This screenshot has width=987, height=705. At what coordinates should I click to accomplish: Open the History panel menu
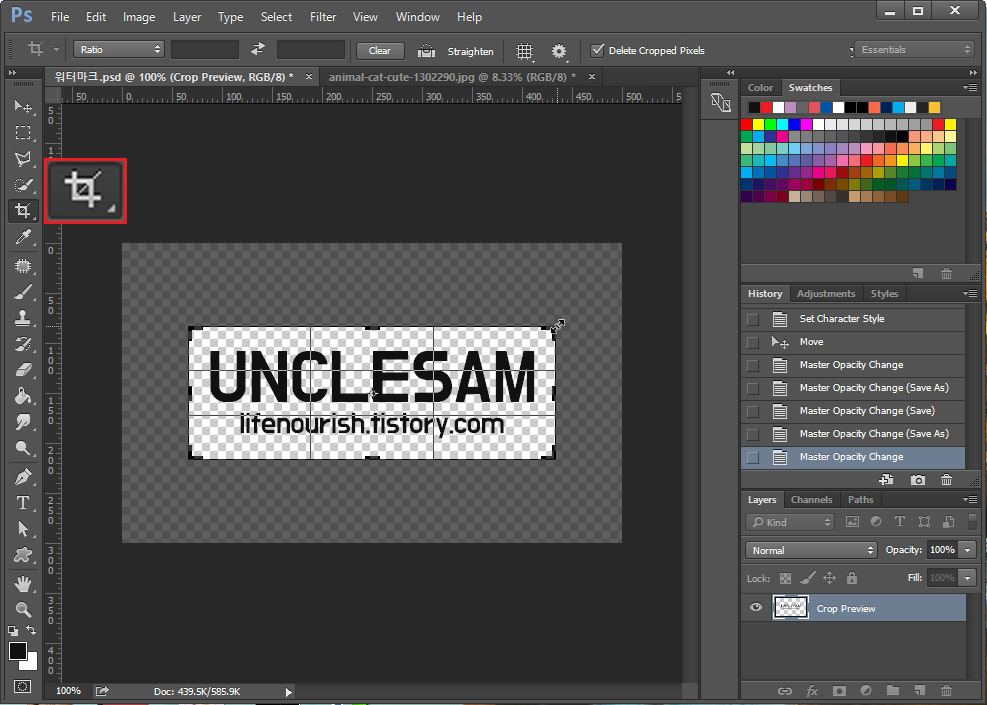click(970, 293)
